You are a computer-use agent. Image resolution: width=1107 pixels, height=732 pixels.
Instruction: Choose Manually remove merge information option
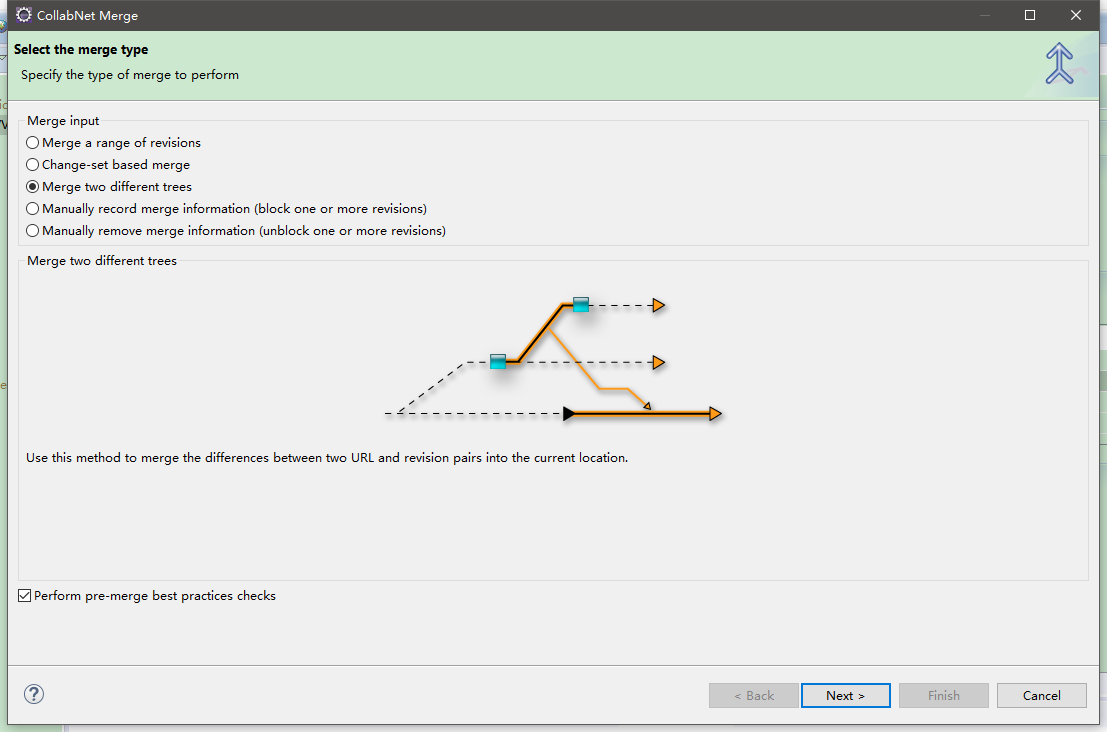(x=236, y=230)
